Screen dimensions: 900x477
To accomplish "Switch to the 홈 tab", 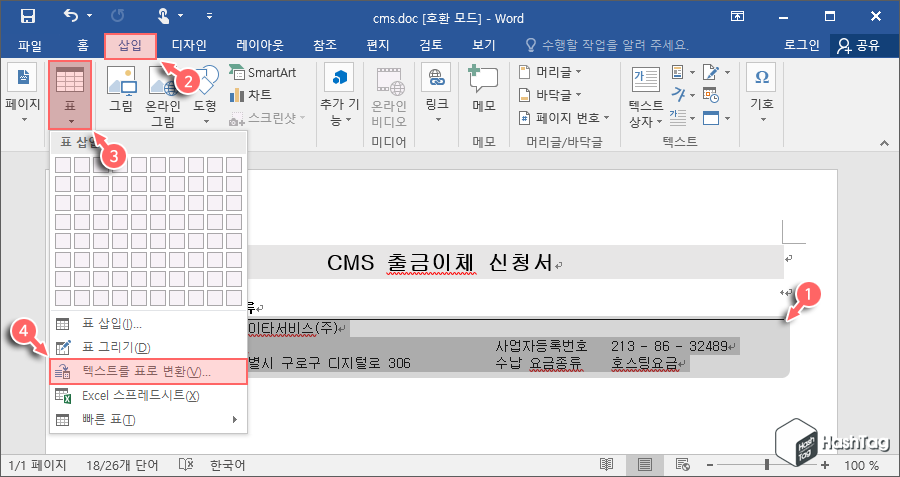I will pyautogui.click(x=83, y=45).
